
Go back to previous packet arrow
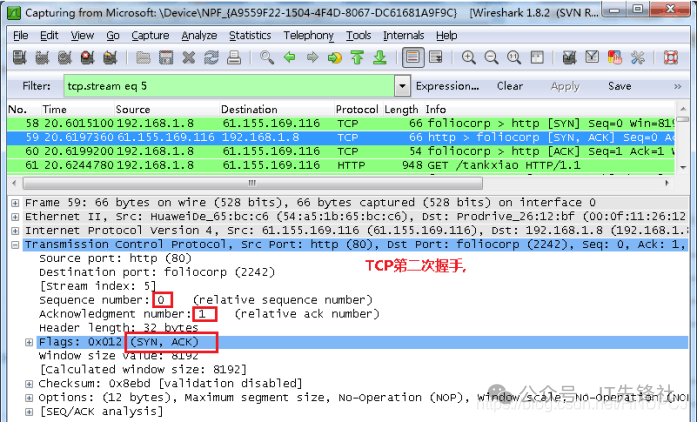290,58
